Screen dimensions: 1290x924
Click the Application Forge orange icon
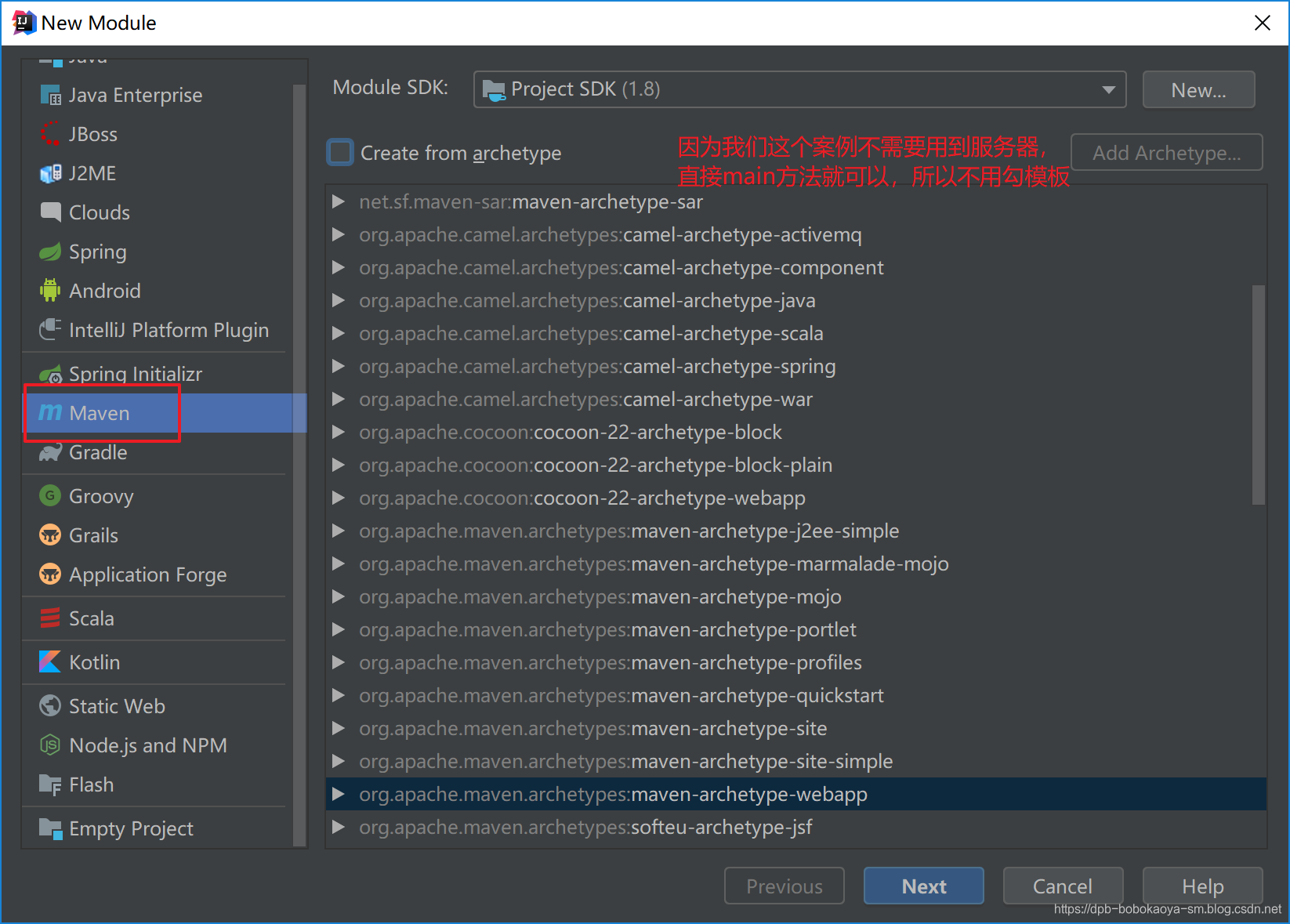pyautogui.click(x=50, y=574)
